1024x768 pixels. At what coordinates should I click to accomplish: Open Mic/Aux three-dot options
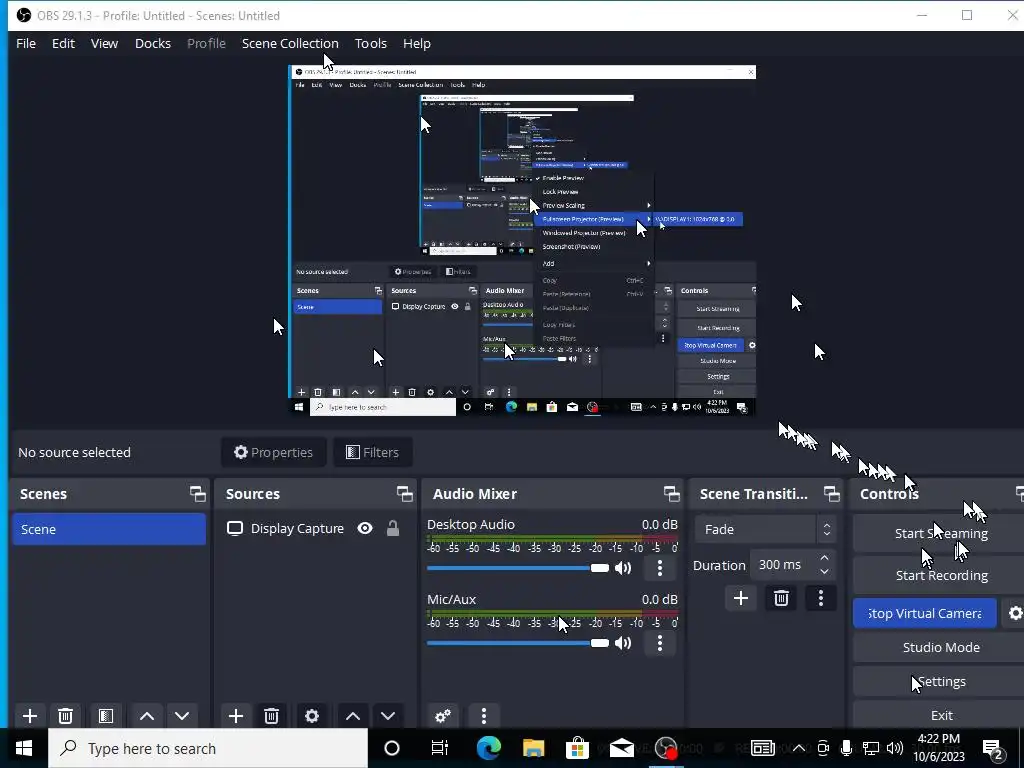660,643
